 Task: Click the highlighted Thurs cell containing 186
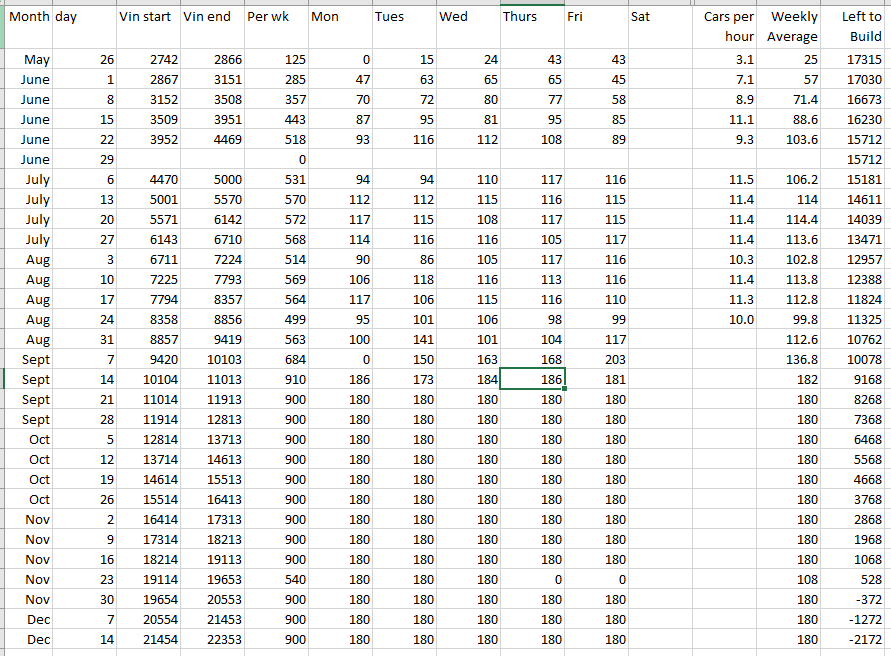point(532,380)
